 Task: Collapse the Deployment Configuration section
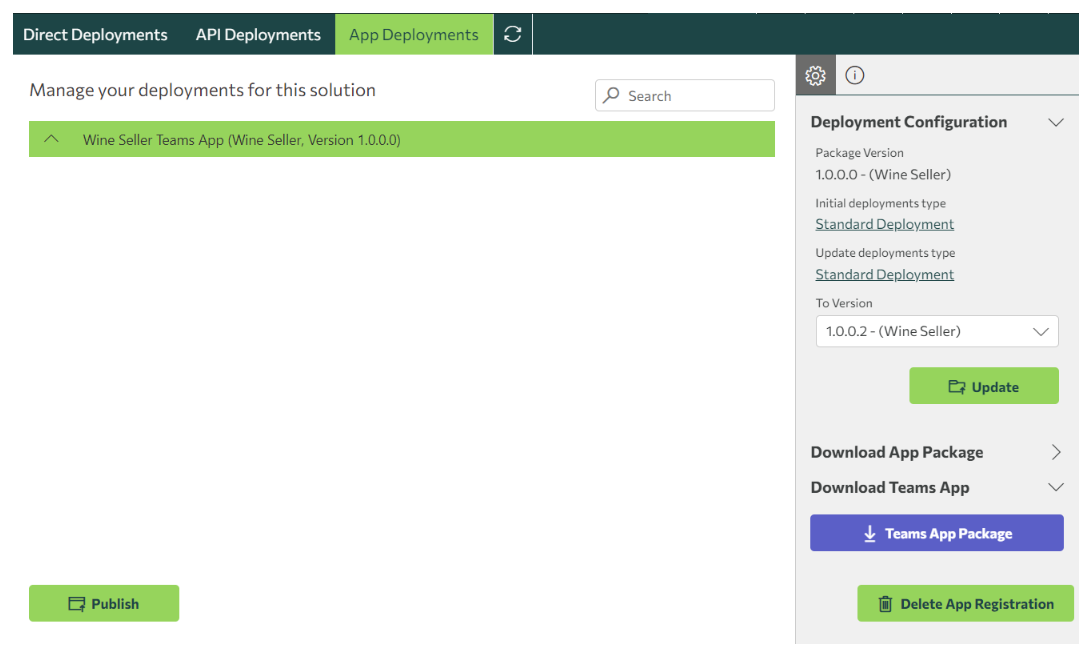pos(1055,123)
